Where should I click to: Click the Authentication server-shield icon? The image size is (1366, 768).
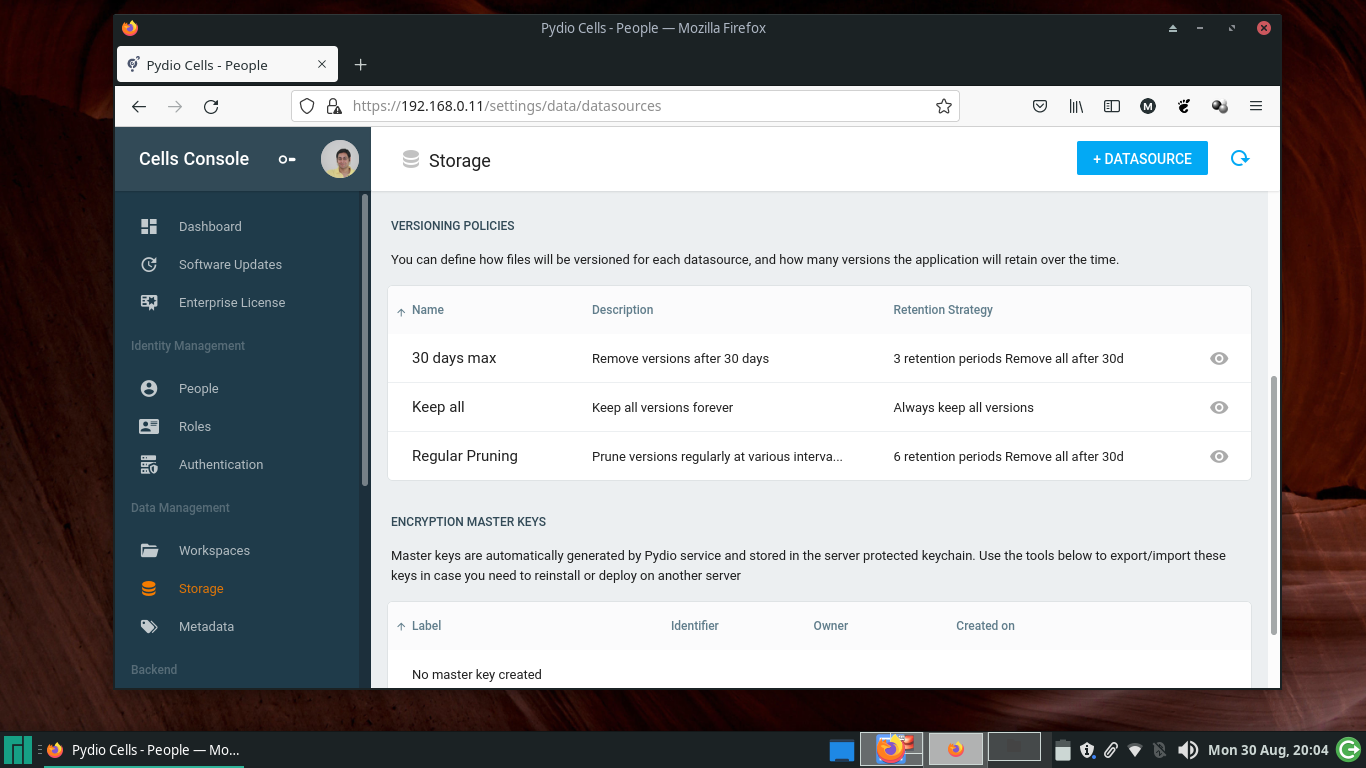149,464
